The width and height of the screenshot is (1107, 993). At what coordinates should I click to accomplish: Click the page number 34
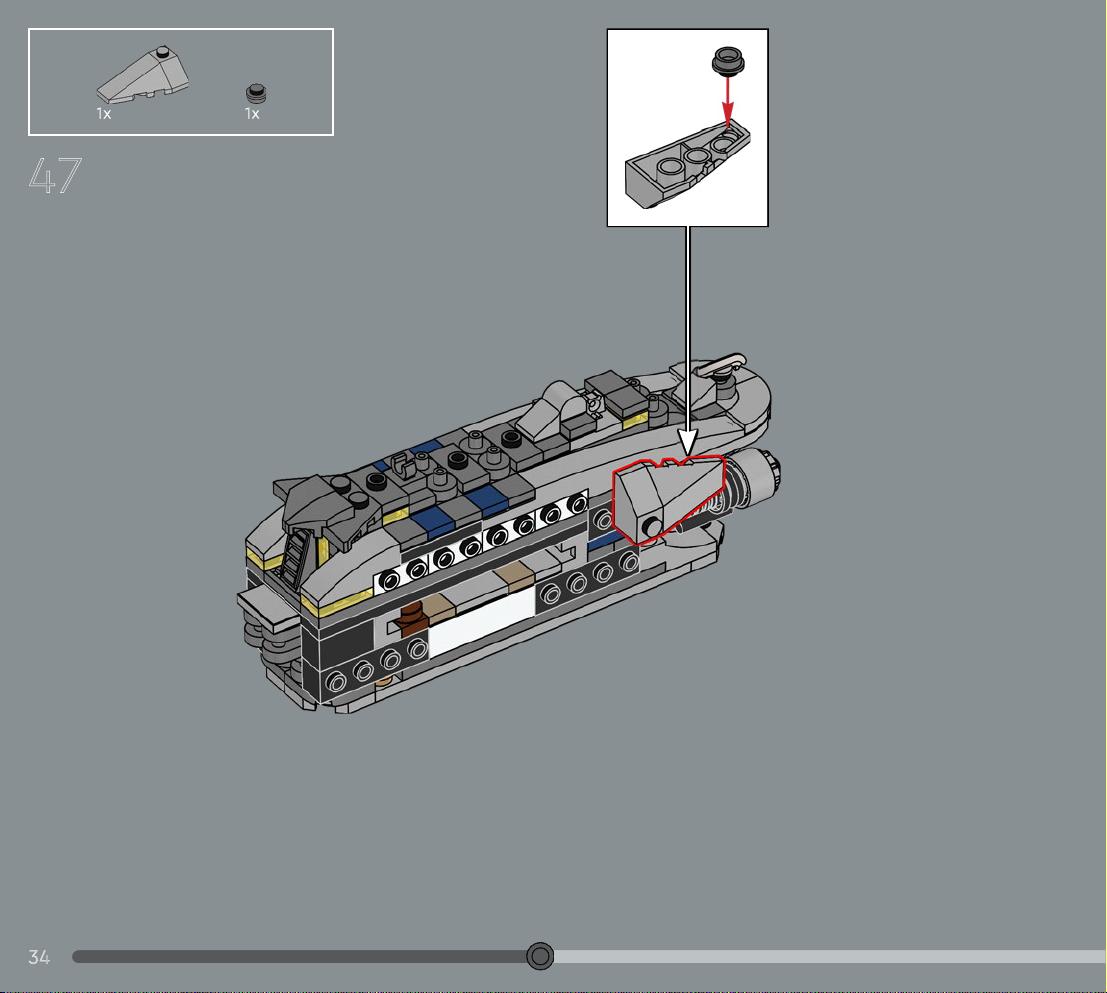39,956
